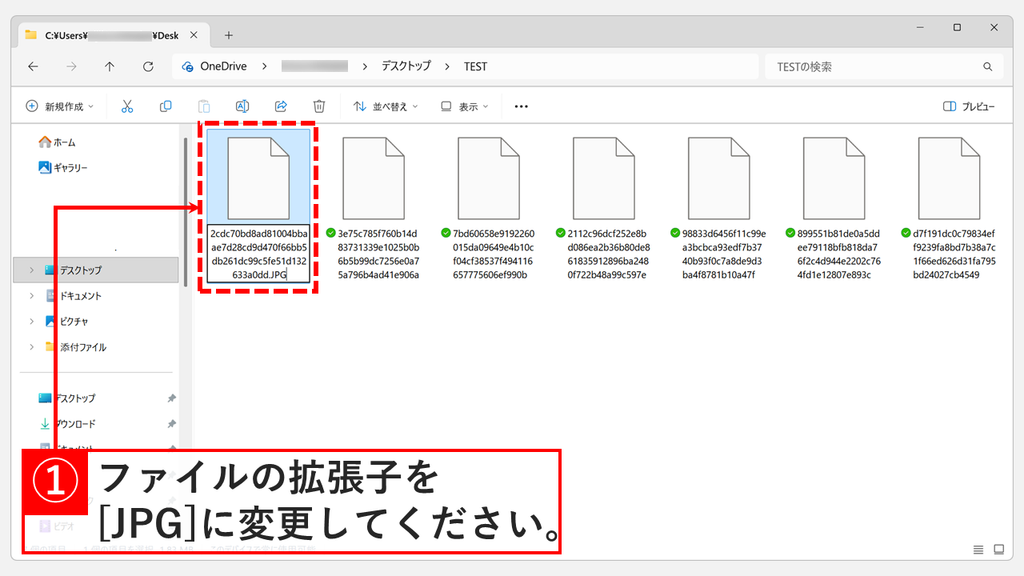
Task: Select the file icon 2112c96dcf252e8b
Action: coord(603,178)
